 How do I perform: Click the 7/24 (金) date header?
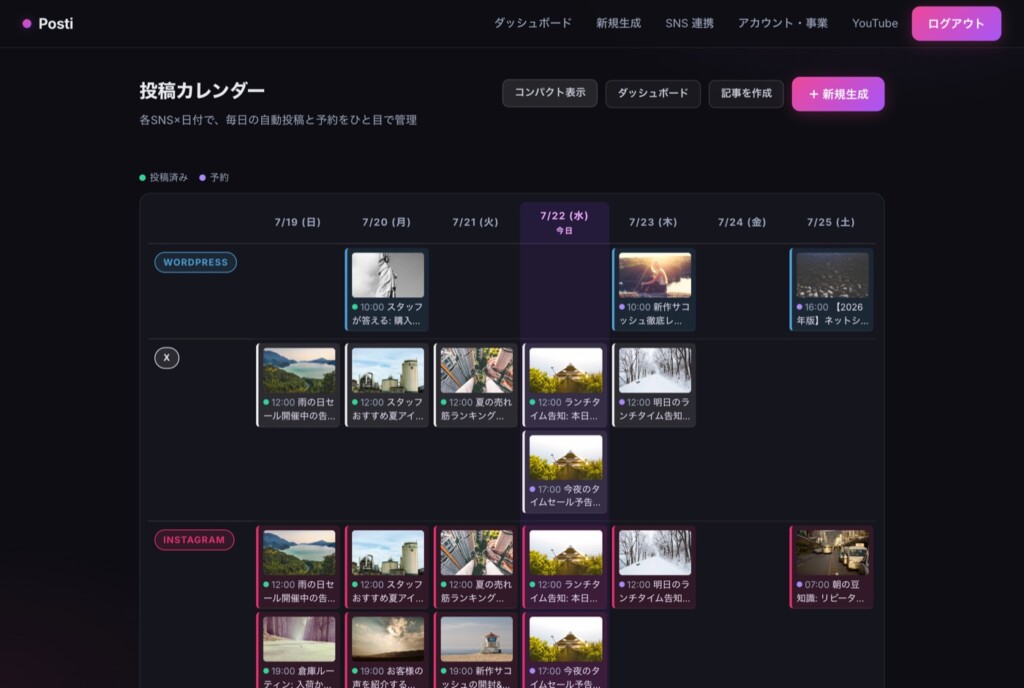pos(742,222)
